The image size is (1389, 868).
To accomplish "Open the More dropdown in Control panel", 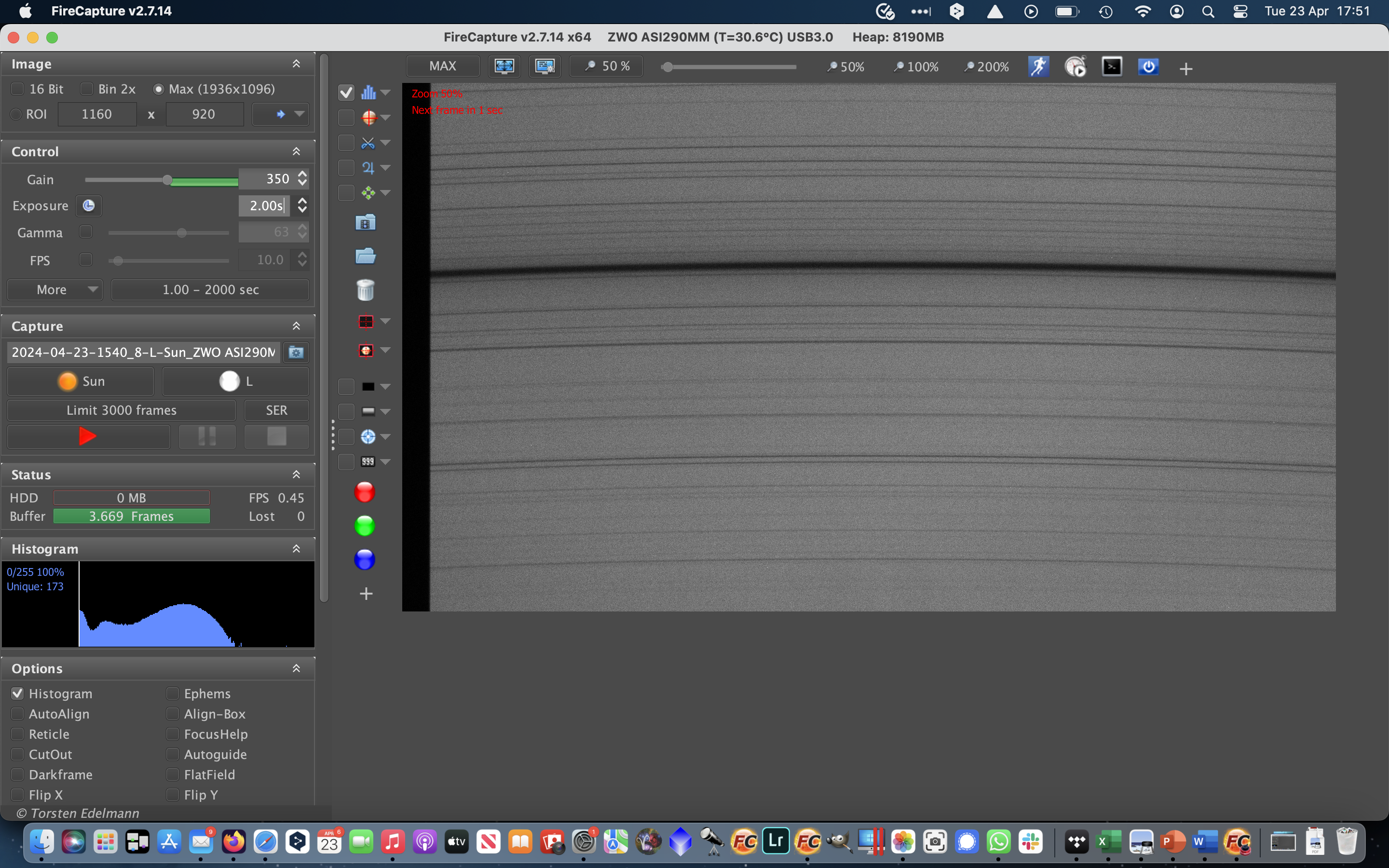I will pyautogui.click(x=55, y=290).
